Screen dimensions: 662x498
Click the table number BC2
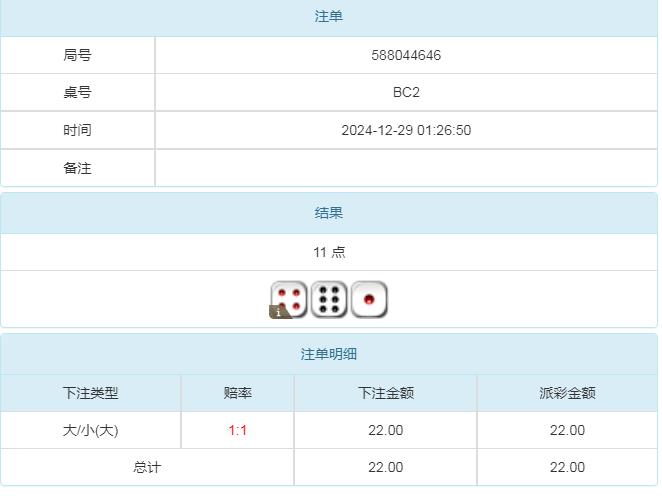click(405, 92)
